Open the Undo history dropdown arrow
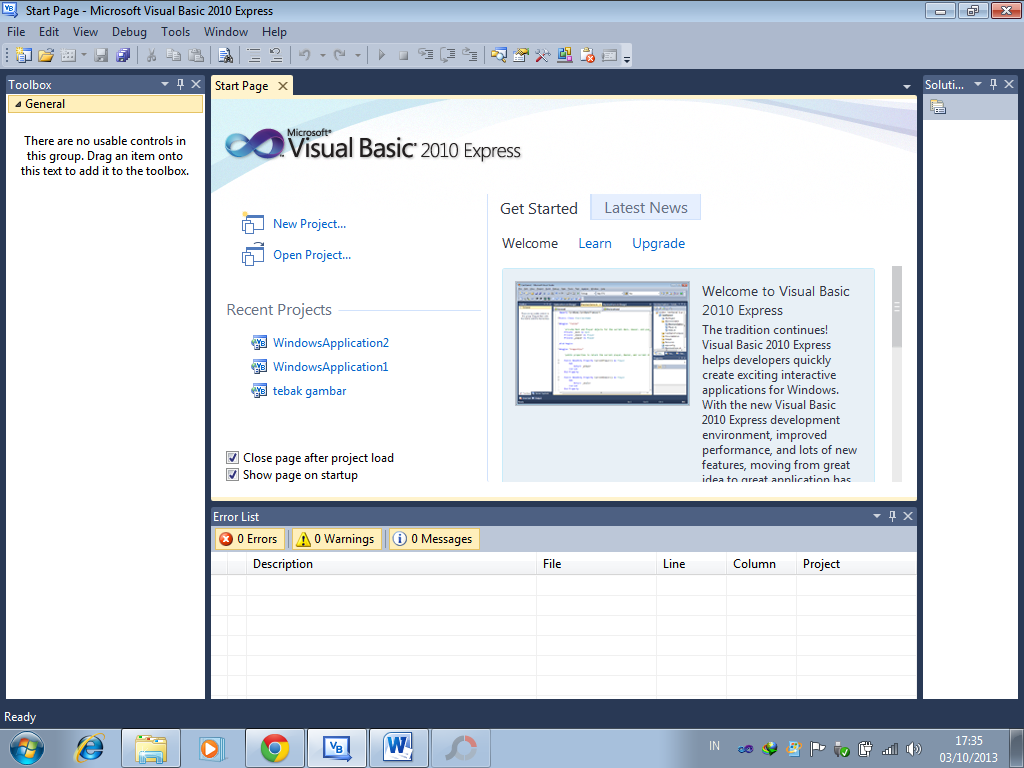The width and height of the screenshot is (1024, 768). tap(323, 56)
